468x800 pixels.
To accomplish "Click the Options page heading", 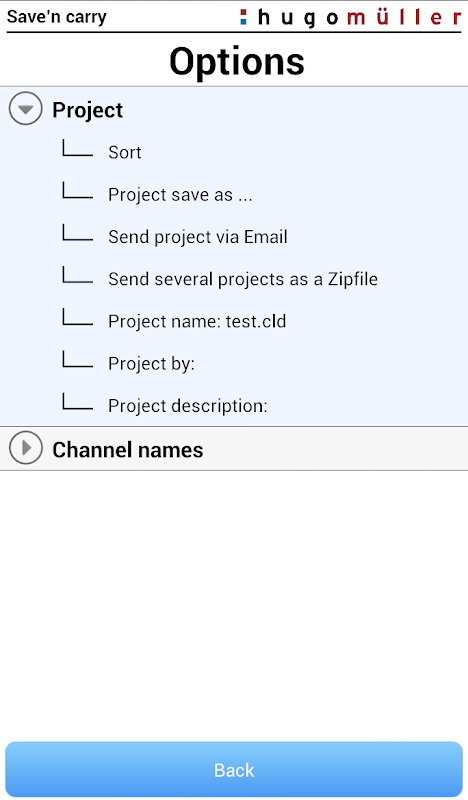I will click(x=237, y=61).
